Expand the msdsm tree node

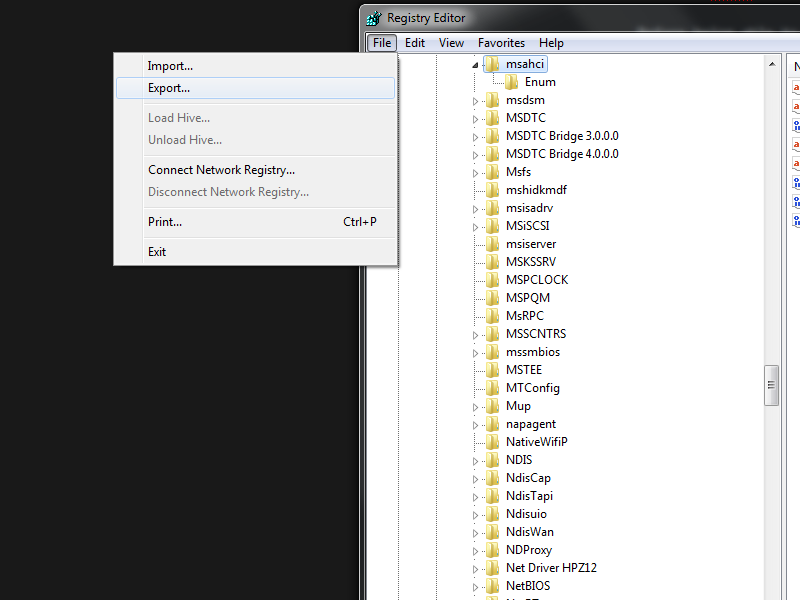475,101
